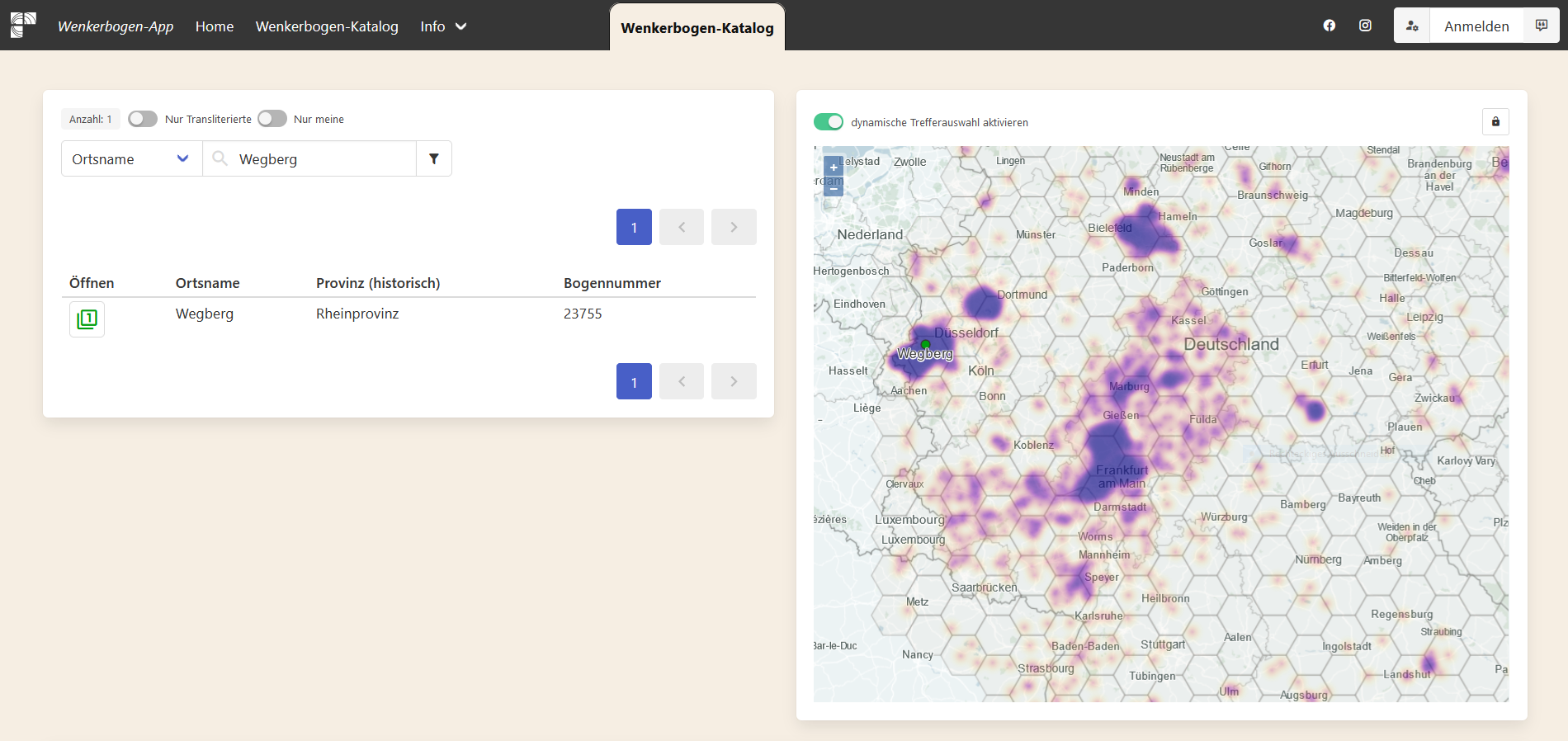
Task: Open the Wegberg sheet via green icon
Action: pos(87,319)
